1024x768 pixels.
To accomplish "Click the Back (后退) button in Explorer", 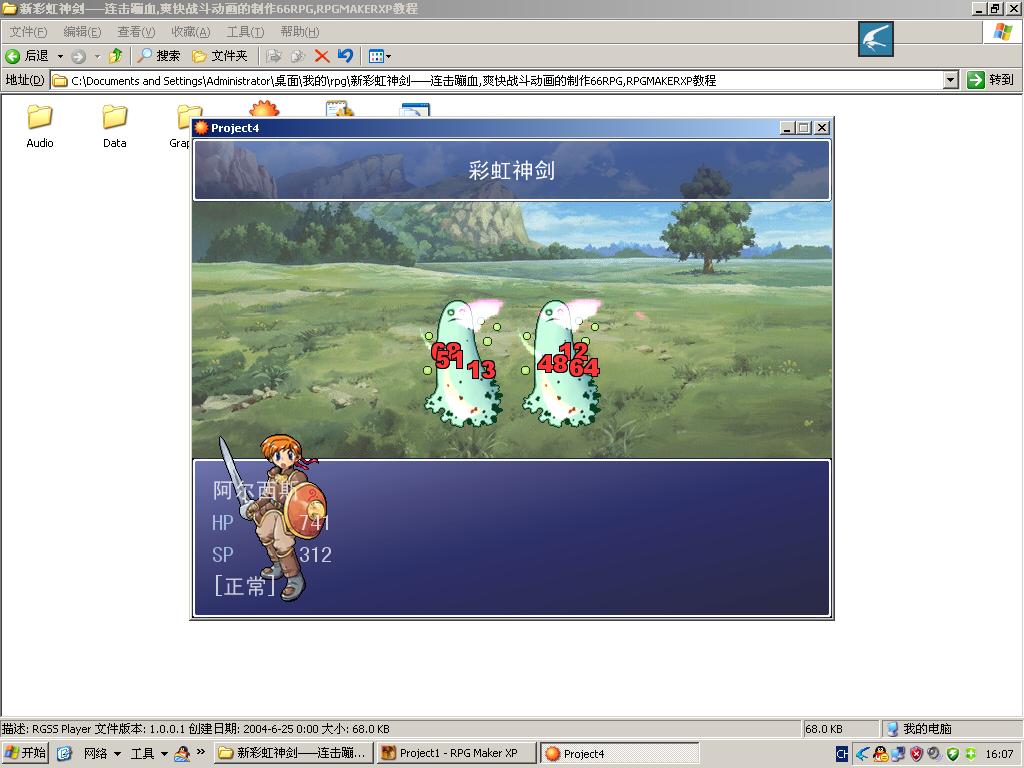I will point(27,56).
